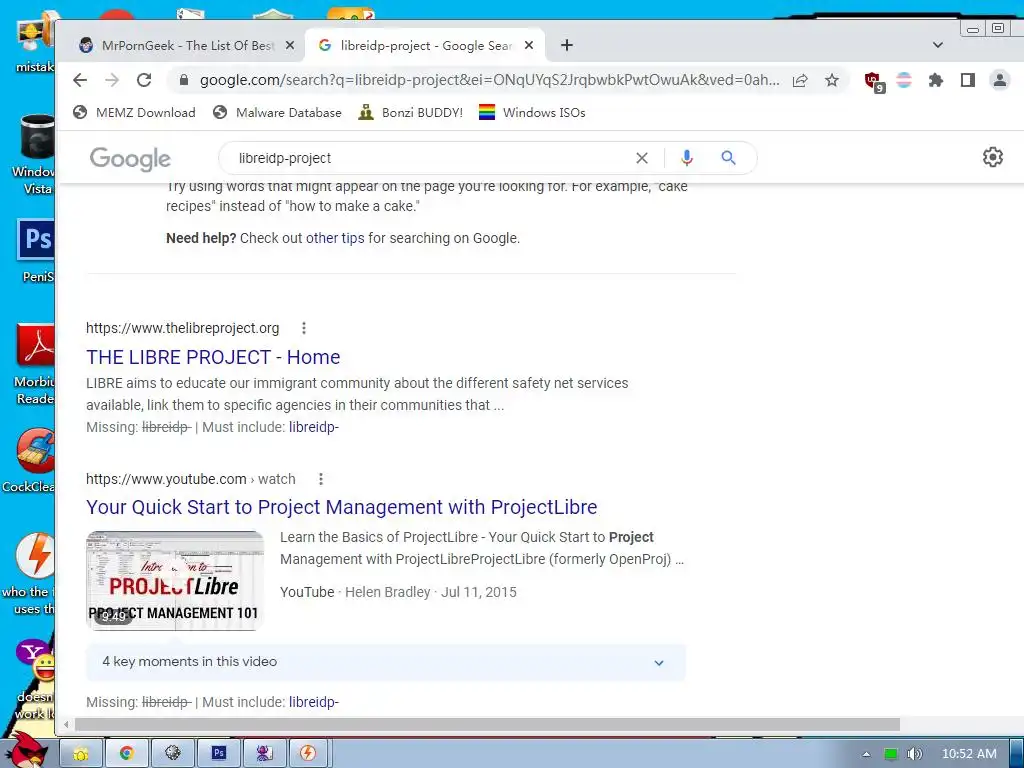This screenshot has width=1024, height=768.
Task: Open the Malware Database bookmark
Action: point(278,112)
